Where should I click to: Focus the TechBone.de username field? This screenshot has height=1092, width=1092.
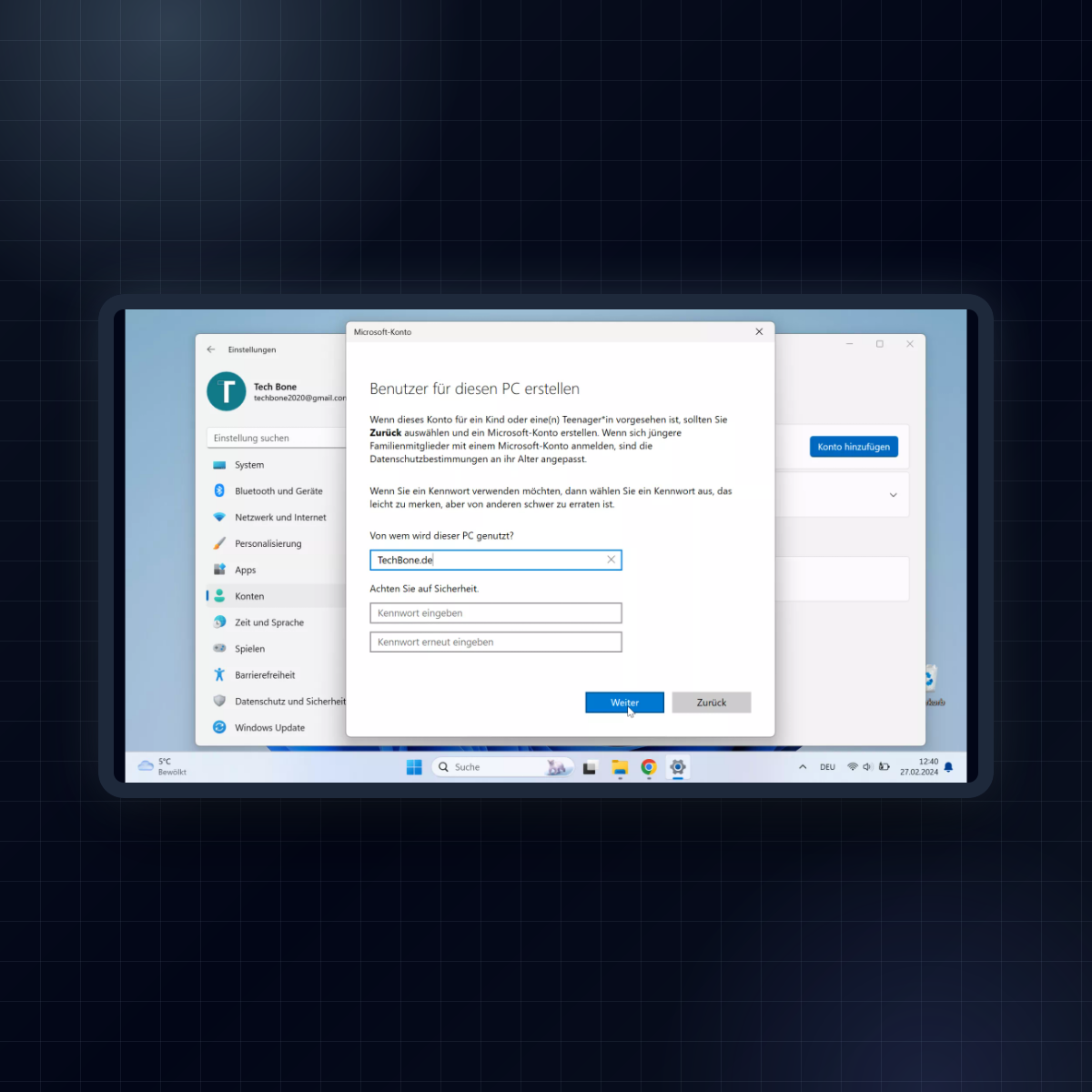(x=496, y=560)
